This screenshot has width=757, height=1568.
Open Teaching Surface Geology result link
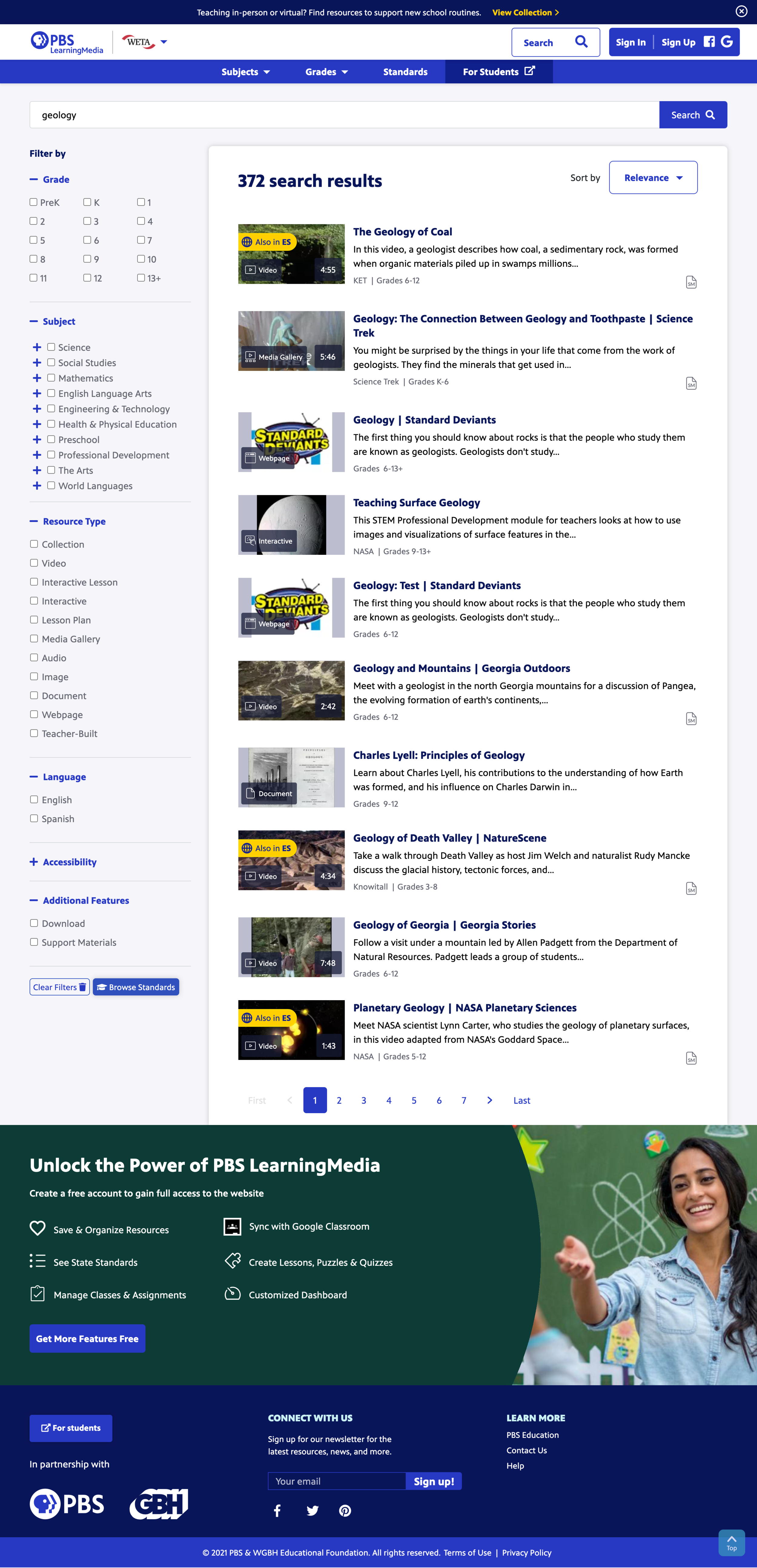point(417,503)
